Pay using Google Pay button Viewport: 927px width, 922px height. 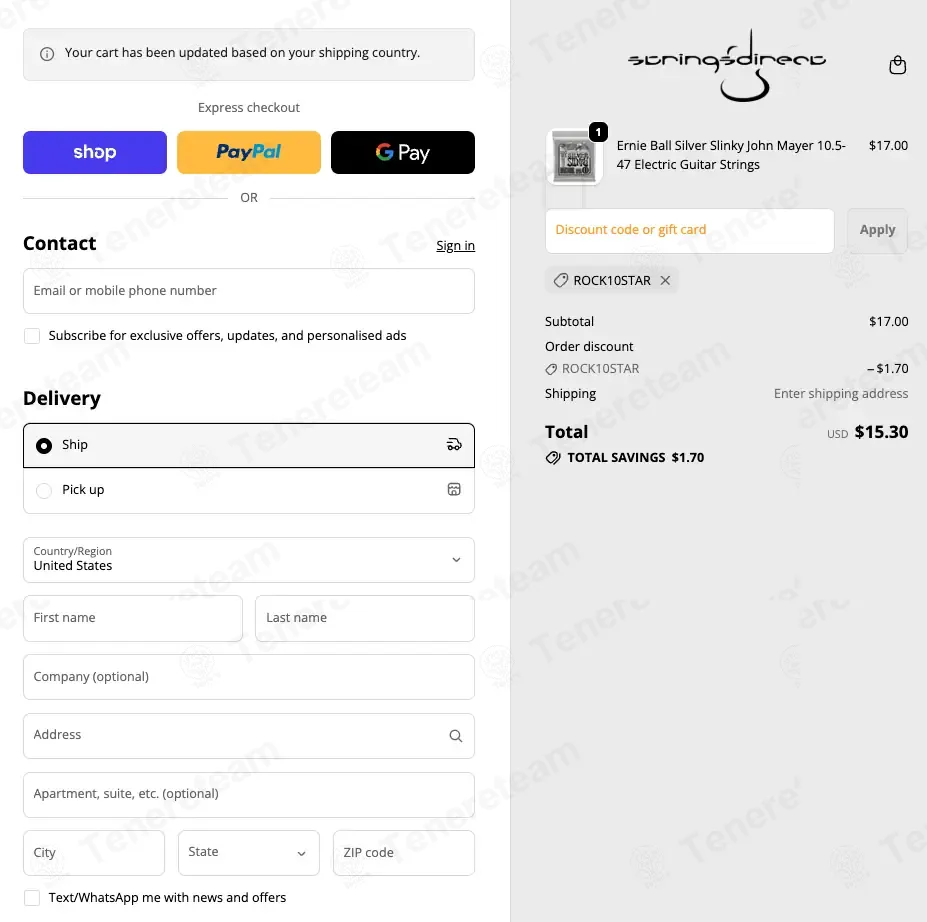pyautogui.click(x=402, y=153)
